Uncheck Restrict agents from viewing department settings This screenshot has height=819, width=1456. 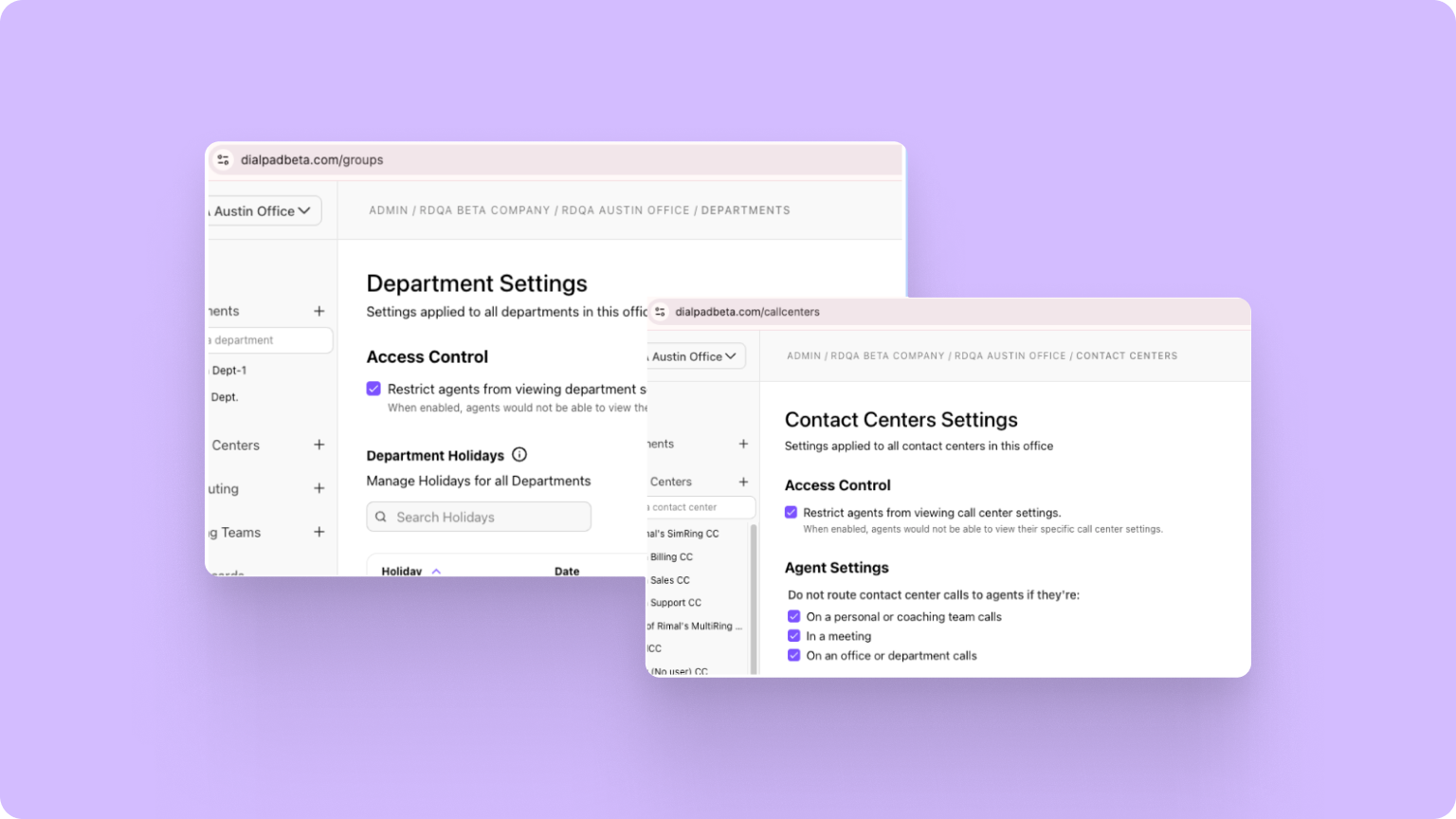(373, 389)
